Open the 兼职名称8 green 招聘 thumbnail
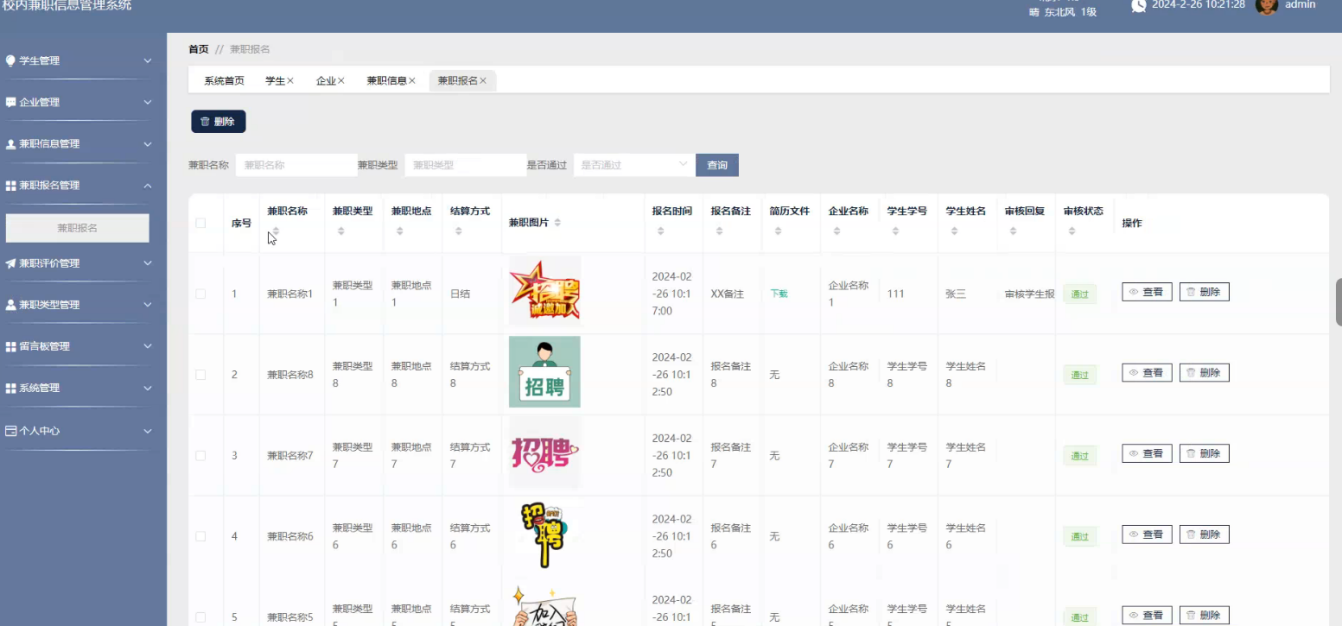This screenshot has height=626, width=1342. (544, 372)
